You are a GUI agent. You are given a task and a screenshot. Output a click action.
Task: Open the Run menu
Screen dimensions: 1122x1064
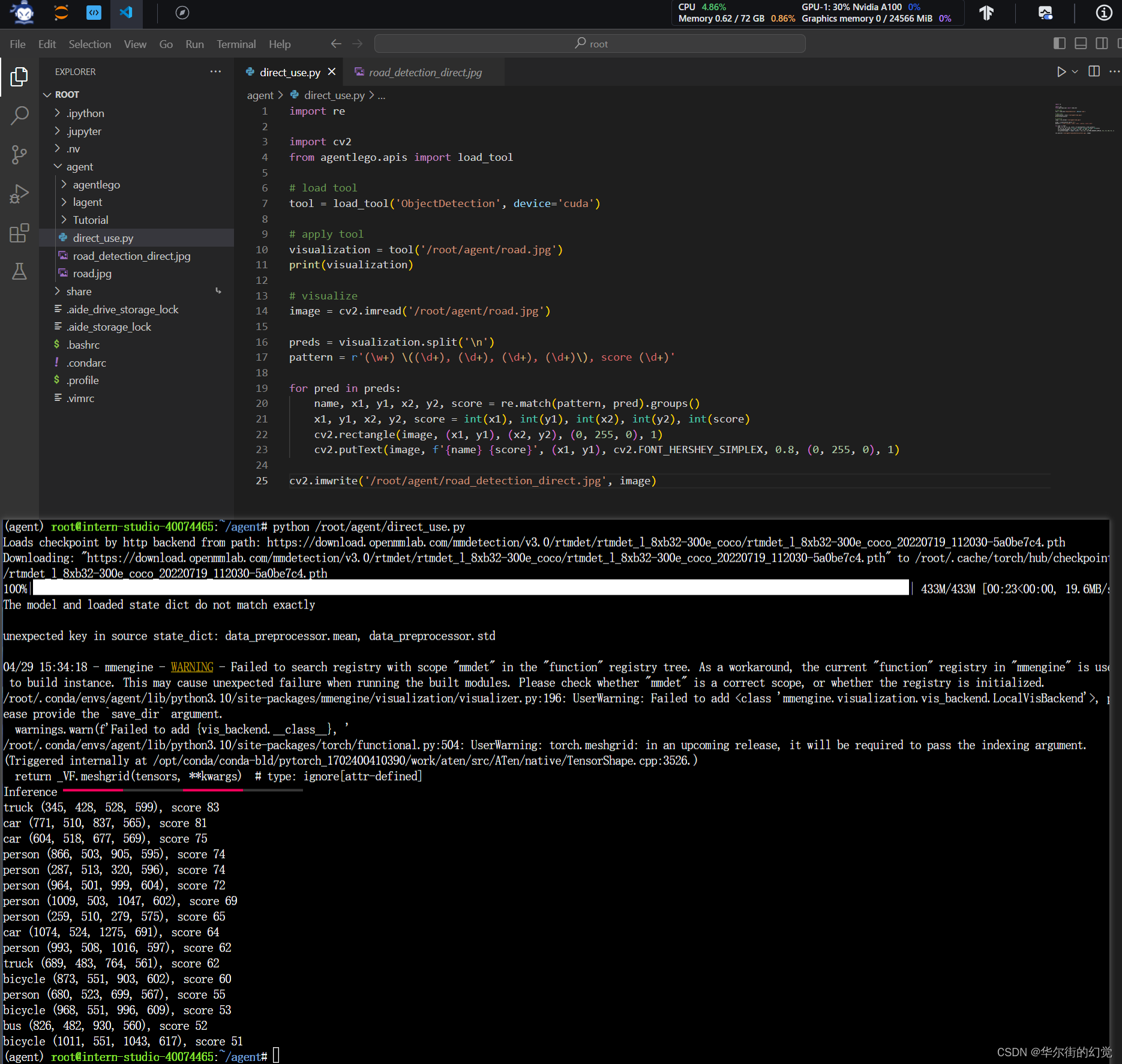pos(194,44)
